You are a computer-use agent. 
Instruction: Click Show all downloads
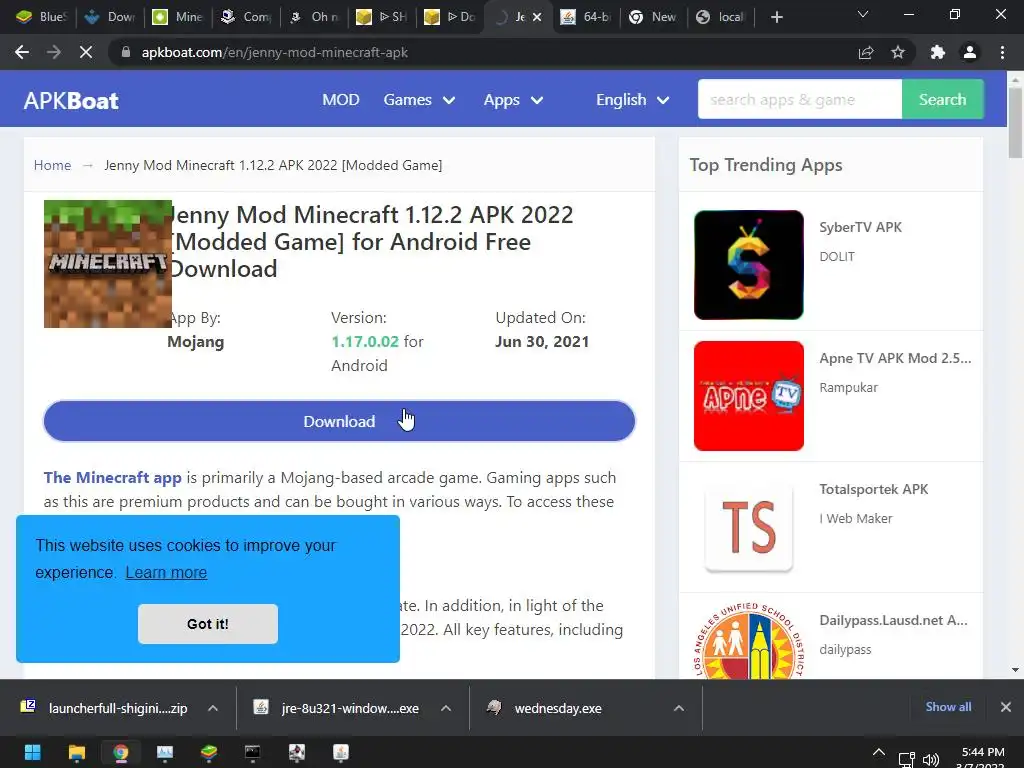point(948,707)
